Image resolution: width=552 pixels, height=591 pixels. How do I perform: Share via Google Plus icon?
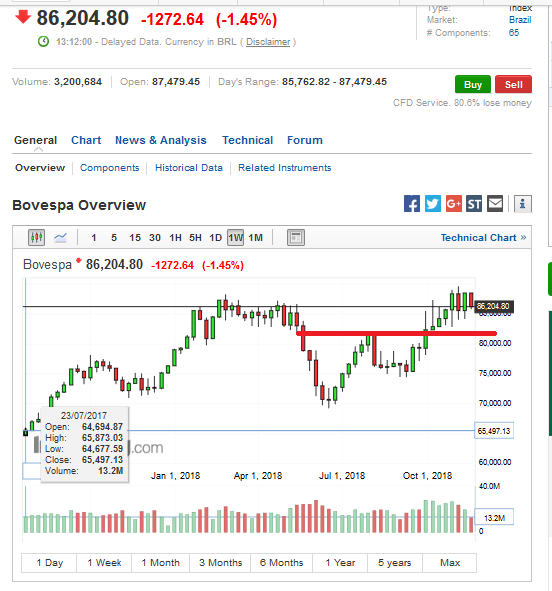454,204
